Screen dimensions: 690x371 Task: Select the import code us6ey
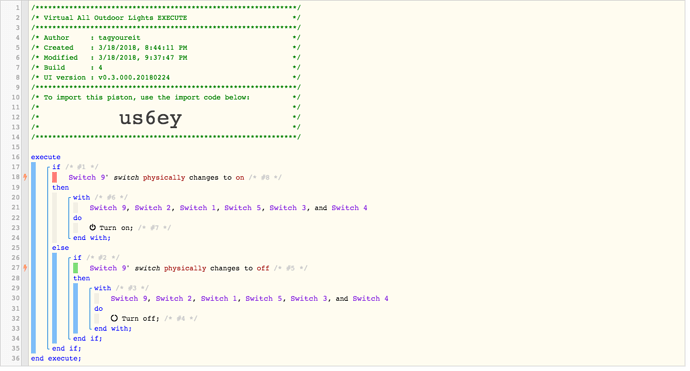coord(150,118)
